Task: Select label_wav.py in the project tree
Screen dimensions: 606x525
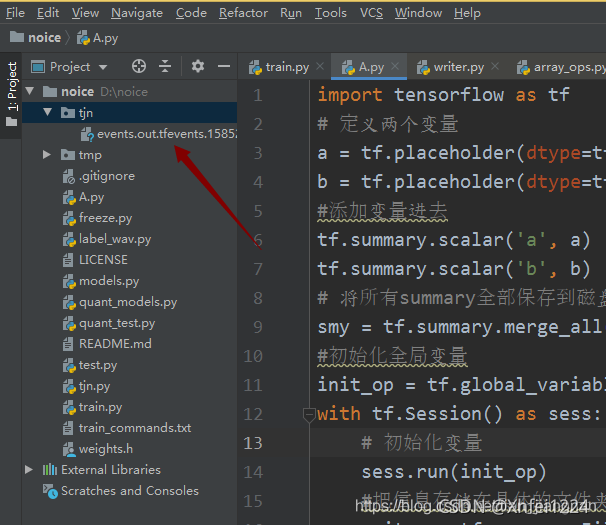Action: [107, 239]
